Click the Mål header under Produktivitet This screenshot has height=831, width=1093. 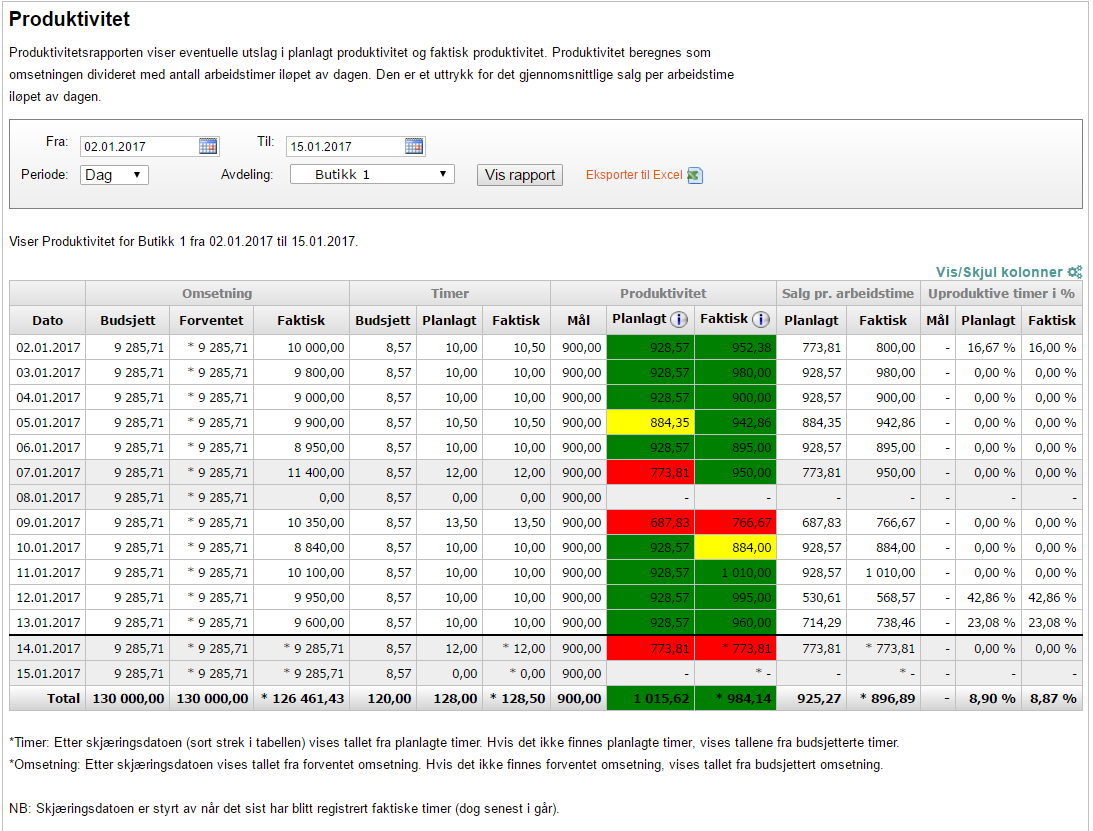pyautogui.click(x=579, y=320)
